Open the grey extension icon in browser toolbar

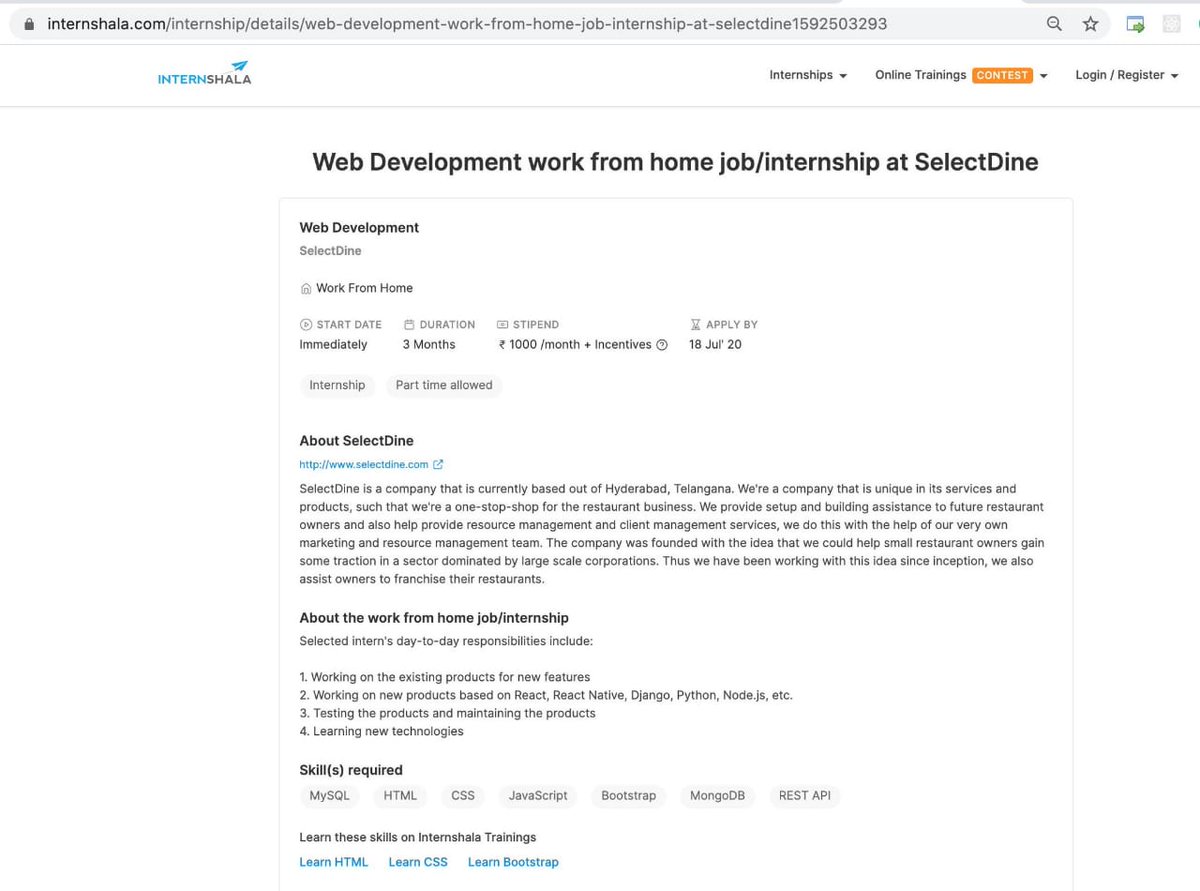pos(1171,24)
